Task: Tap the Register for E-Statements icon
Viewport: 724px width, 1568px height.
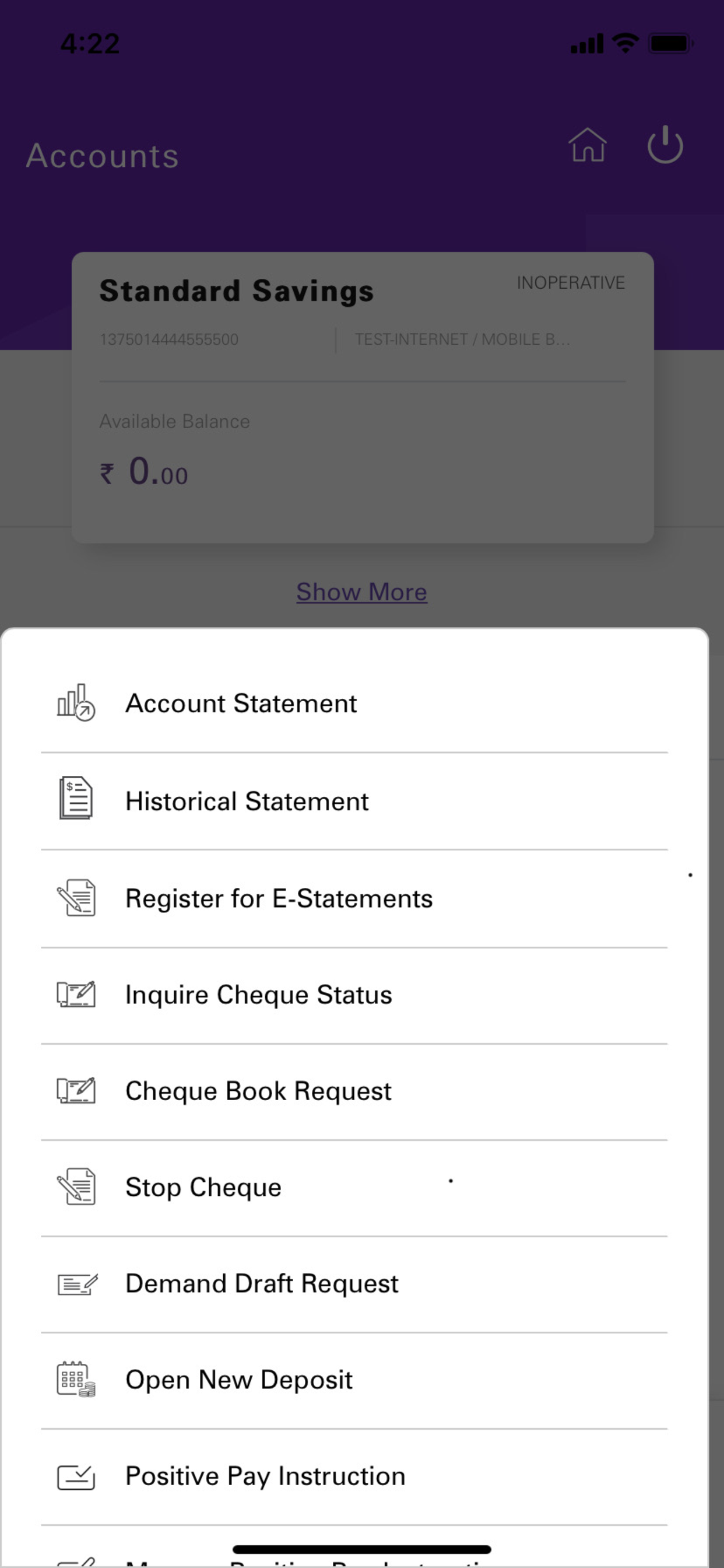Action: click(x=76, y=897)
